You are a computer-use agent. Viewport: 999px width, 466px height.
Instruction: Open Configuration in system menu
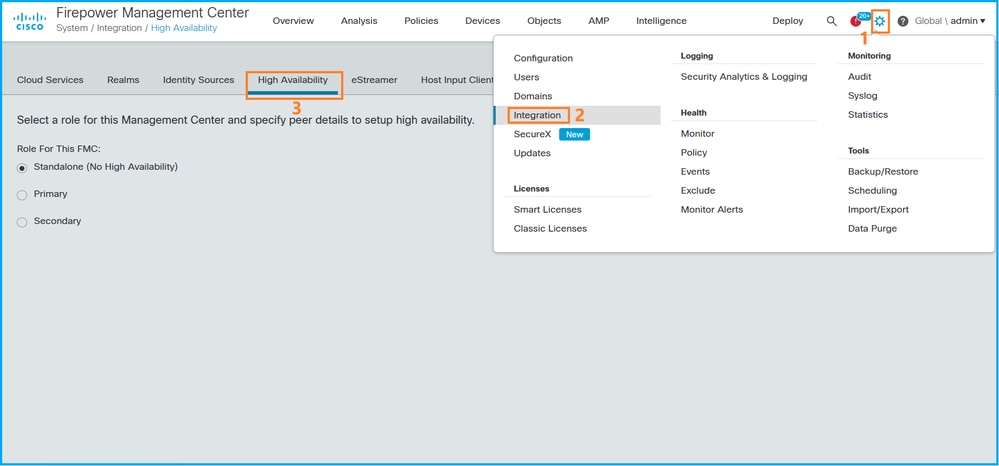[x=543, y=58]
